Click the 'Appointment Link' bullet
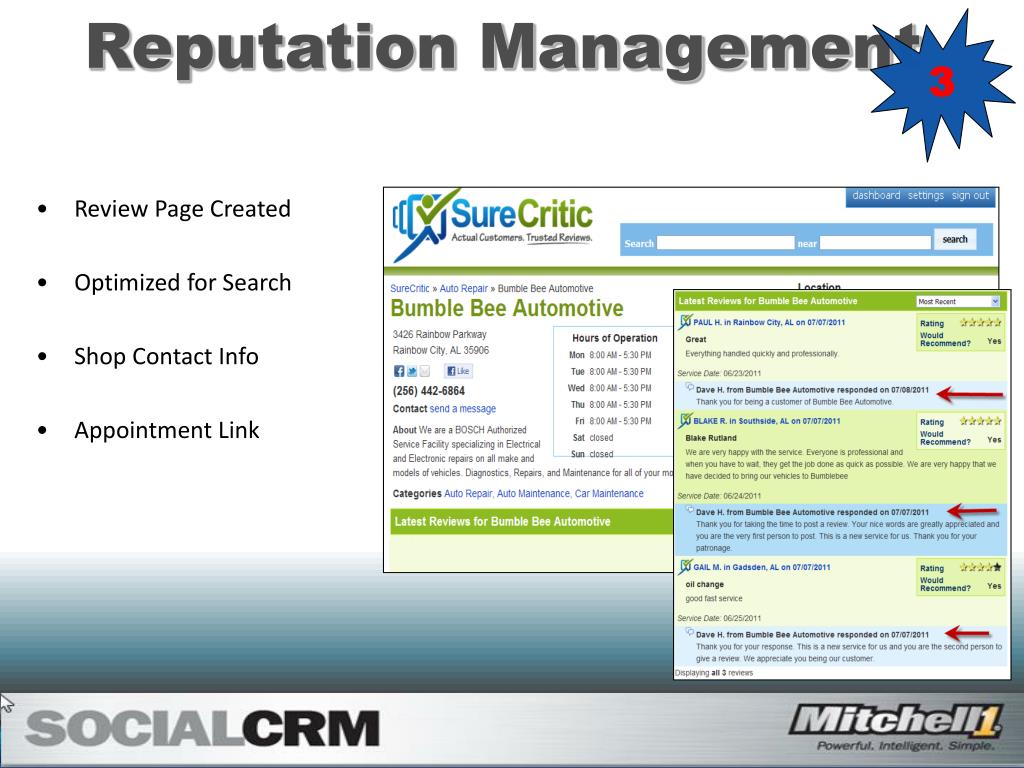The width and height of the screenshot is (1024, 768). pyautogui.click(x=167, y=430)
